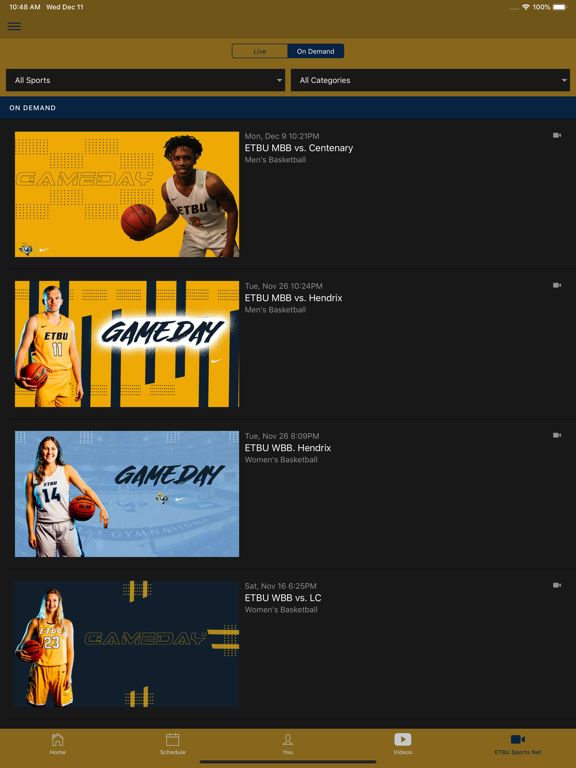Tap the Home house icon
Image resolution: width=576 pixels, height=768 pixels.
(x=58, y=740)
